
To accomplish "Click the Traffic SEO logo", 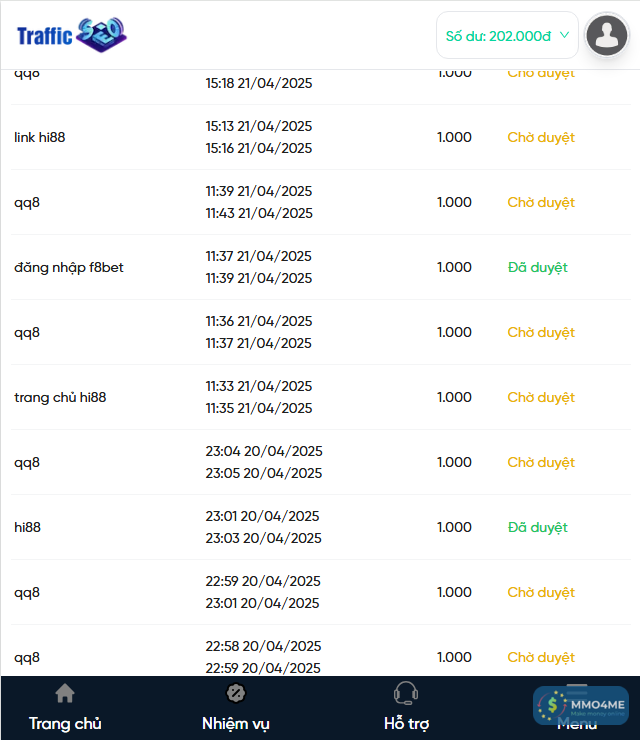I will [x=71, y=35].
